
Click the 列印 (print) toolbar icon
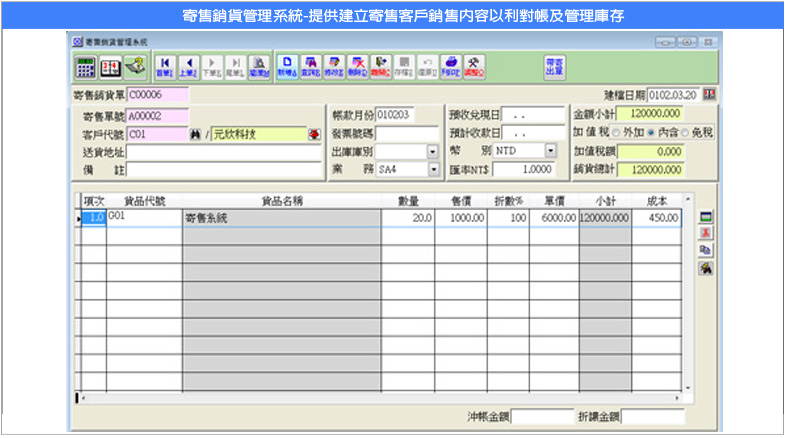tap(451, 67)
